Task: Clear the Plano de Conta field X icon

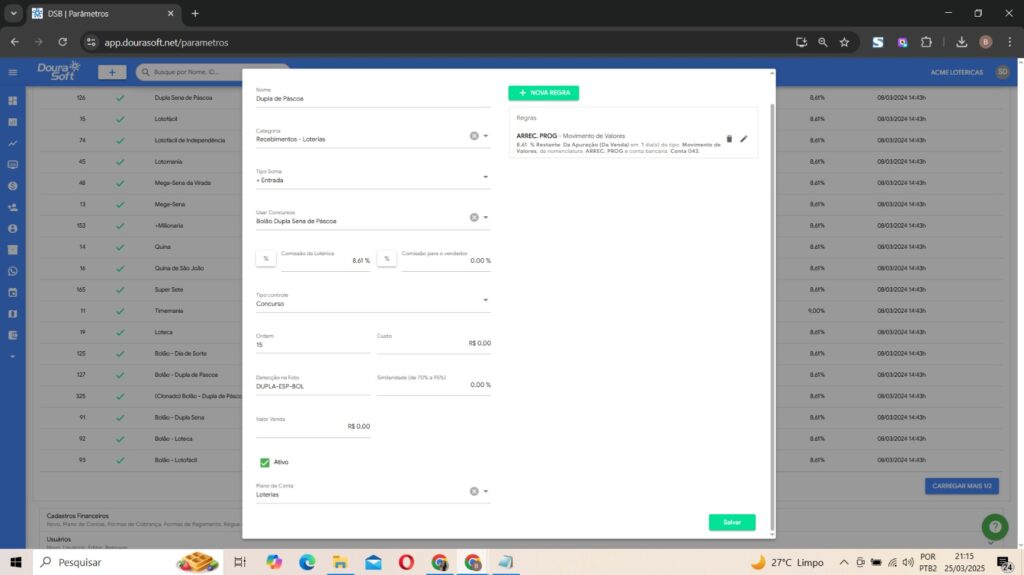Action: click(474, 491)
